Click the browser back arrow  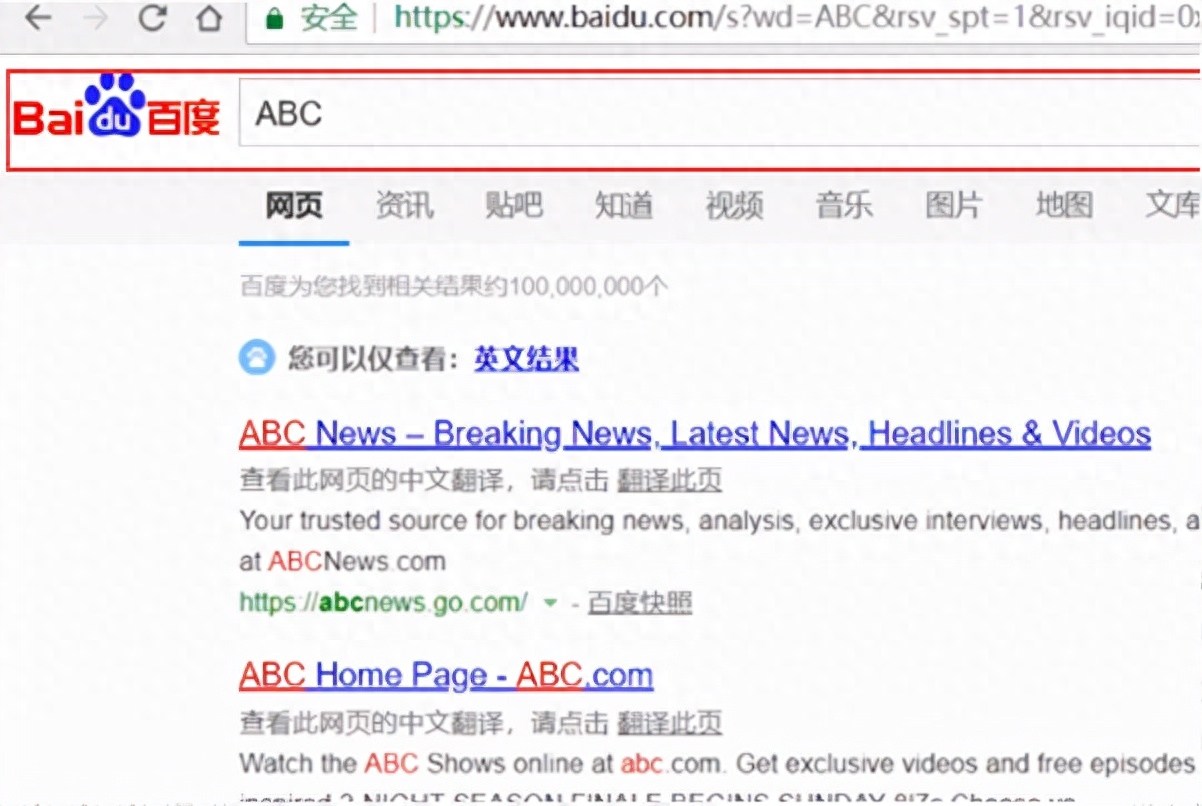click(38, 17)
